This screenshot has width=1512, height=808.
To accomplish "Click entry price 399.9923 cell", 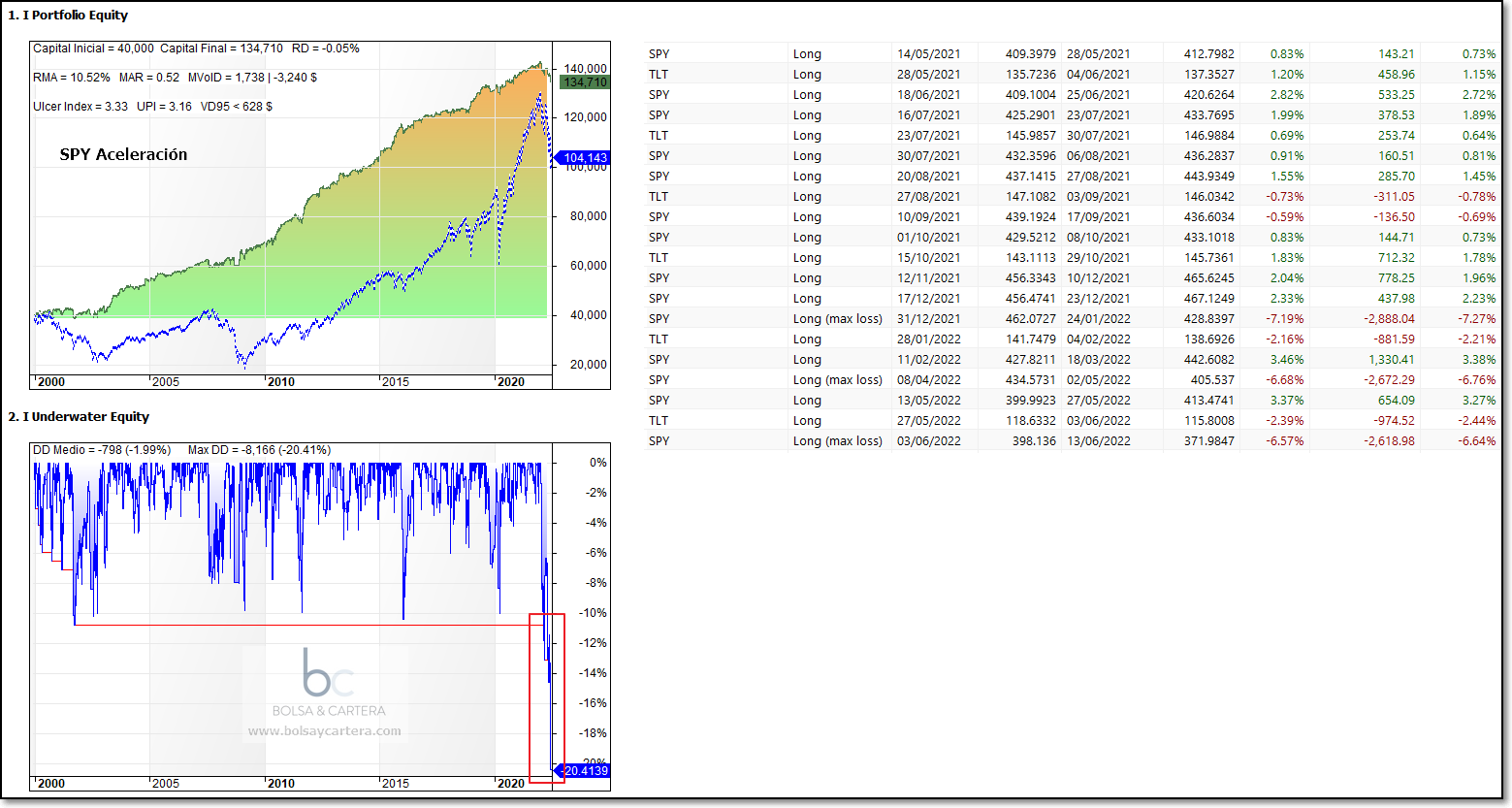I will tap(1031, 401).
